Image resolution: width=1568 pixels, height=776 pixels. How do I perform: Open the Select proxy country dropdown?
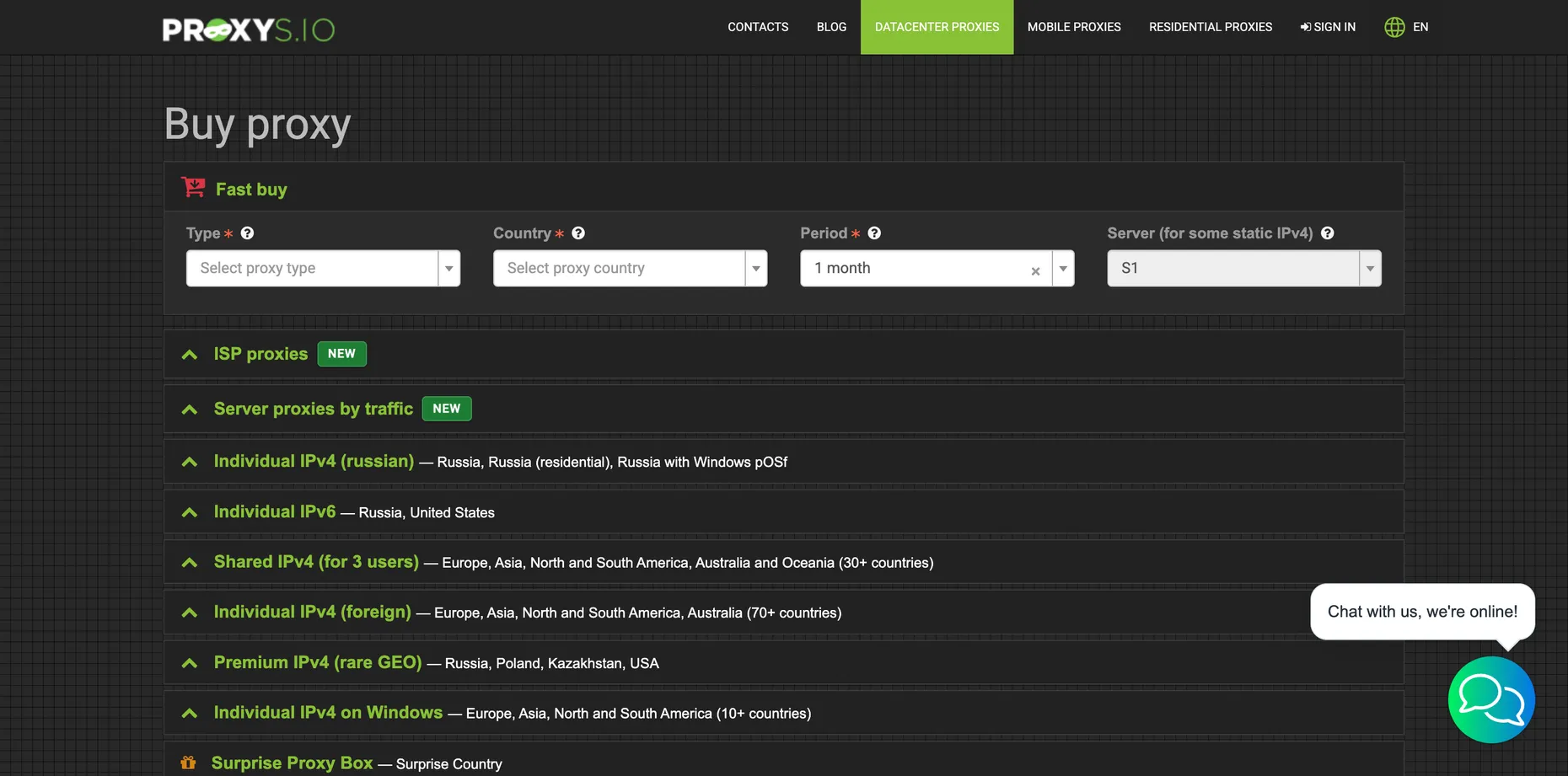(630, 268)
